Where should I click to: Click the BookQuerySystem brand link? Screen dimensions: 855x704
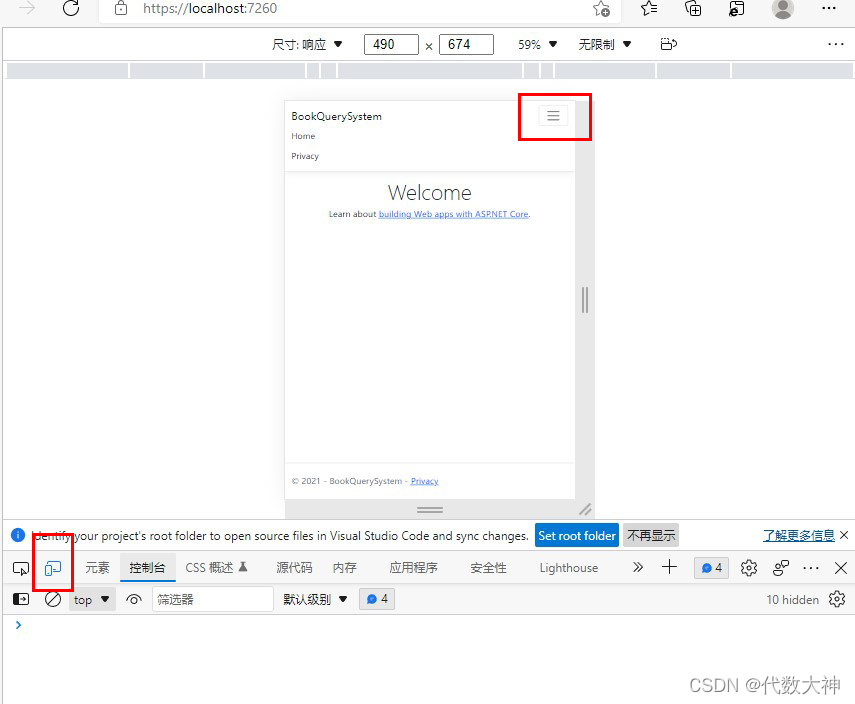tap(336, 116)
